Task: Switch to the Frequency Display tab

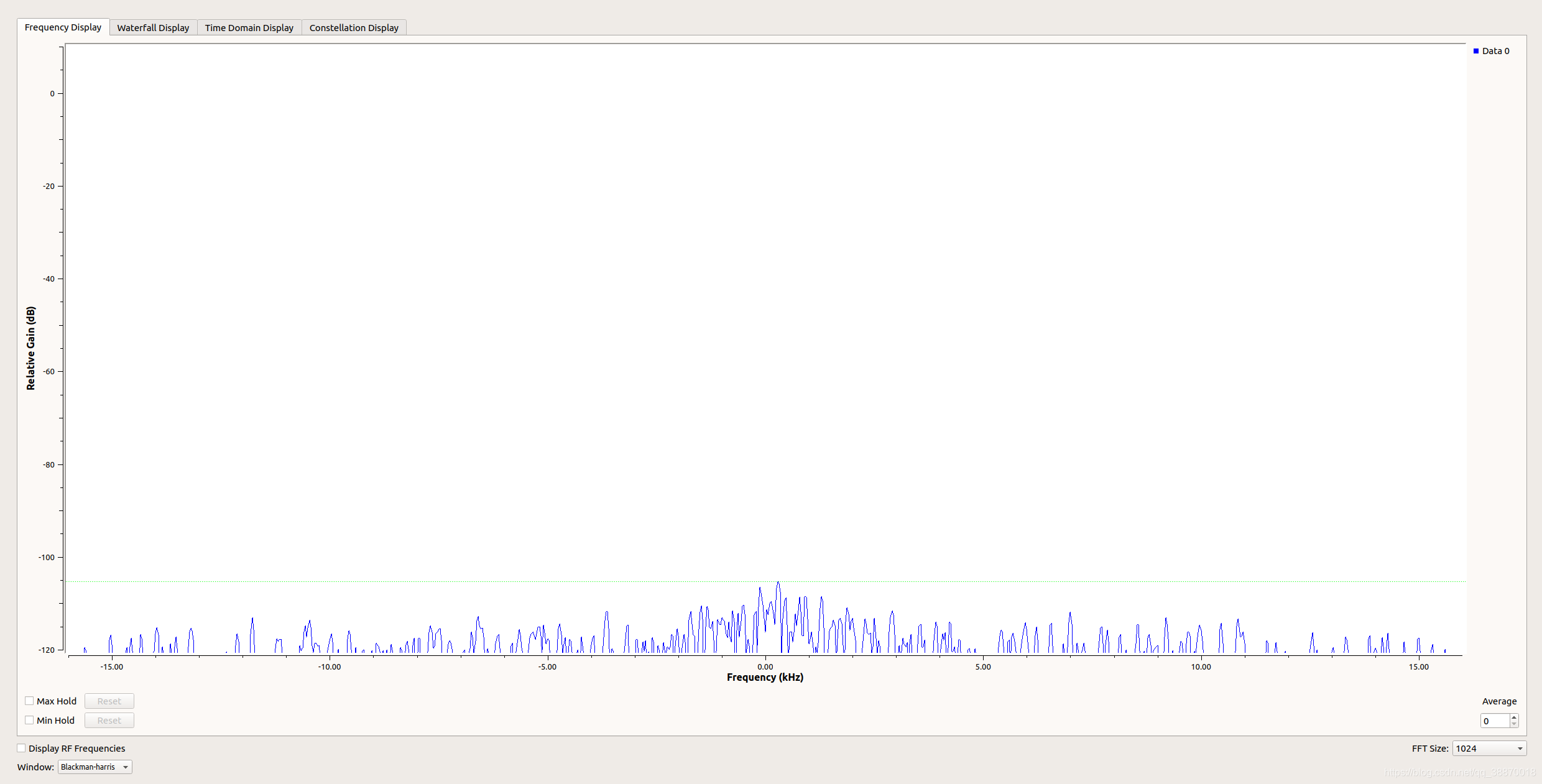Action: pos(63,27)
